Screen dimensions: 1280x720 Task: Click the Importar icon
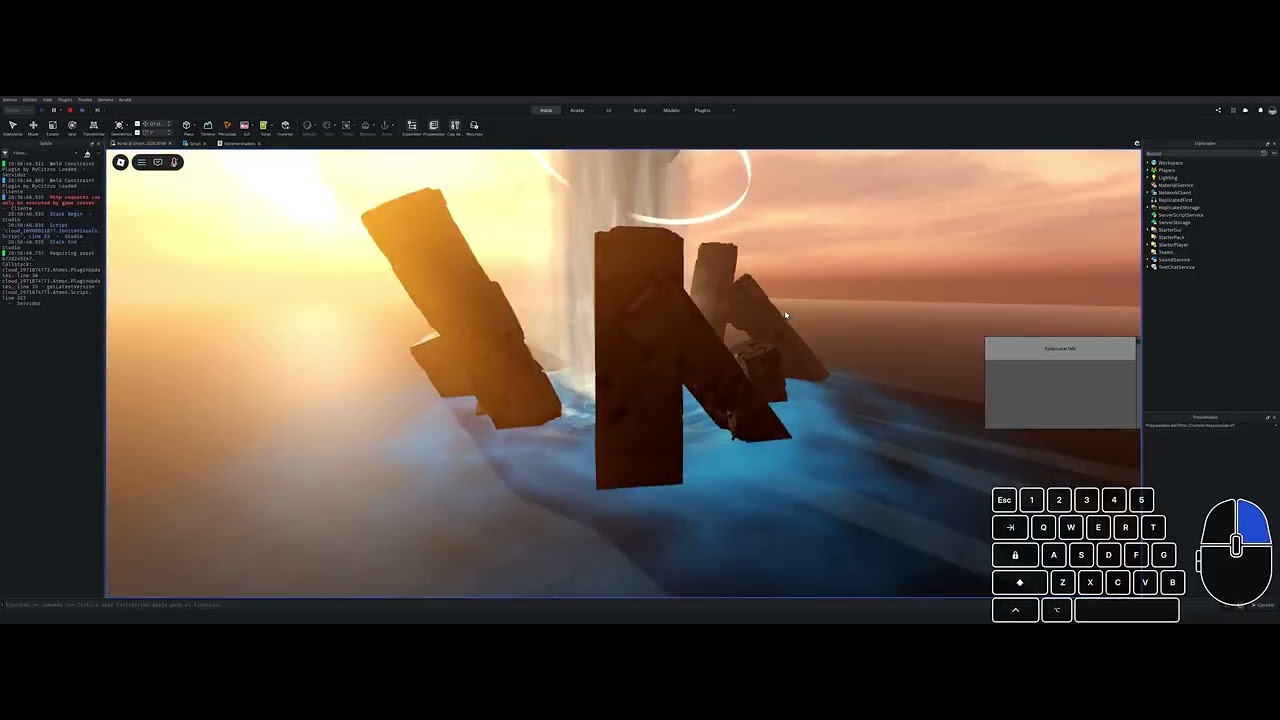(285, 127)
